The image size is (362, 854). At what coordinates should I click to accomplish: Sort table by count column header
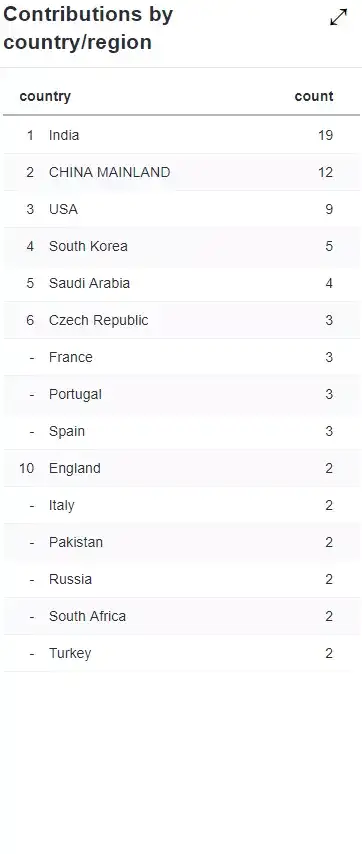314,96
